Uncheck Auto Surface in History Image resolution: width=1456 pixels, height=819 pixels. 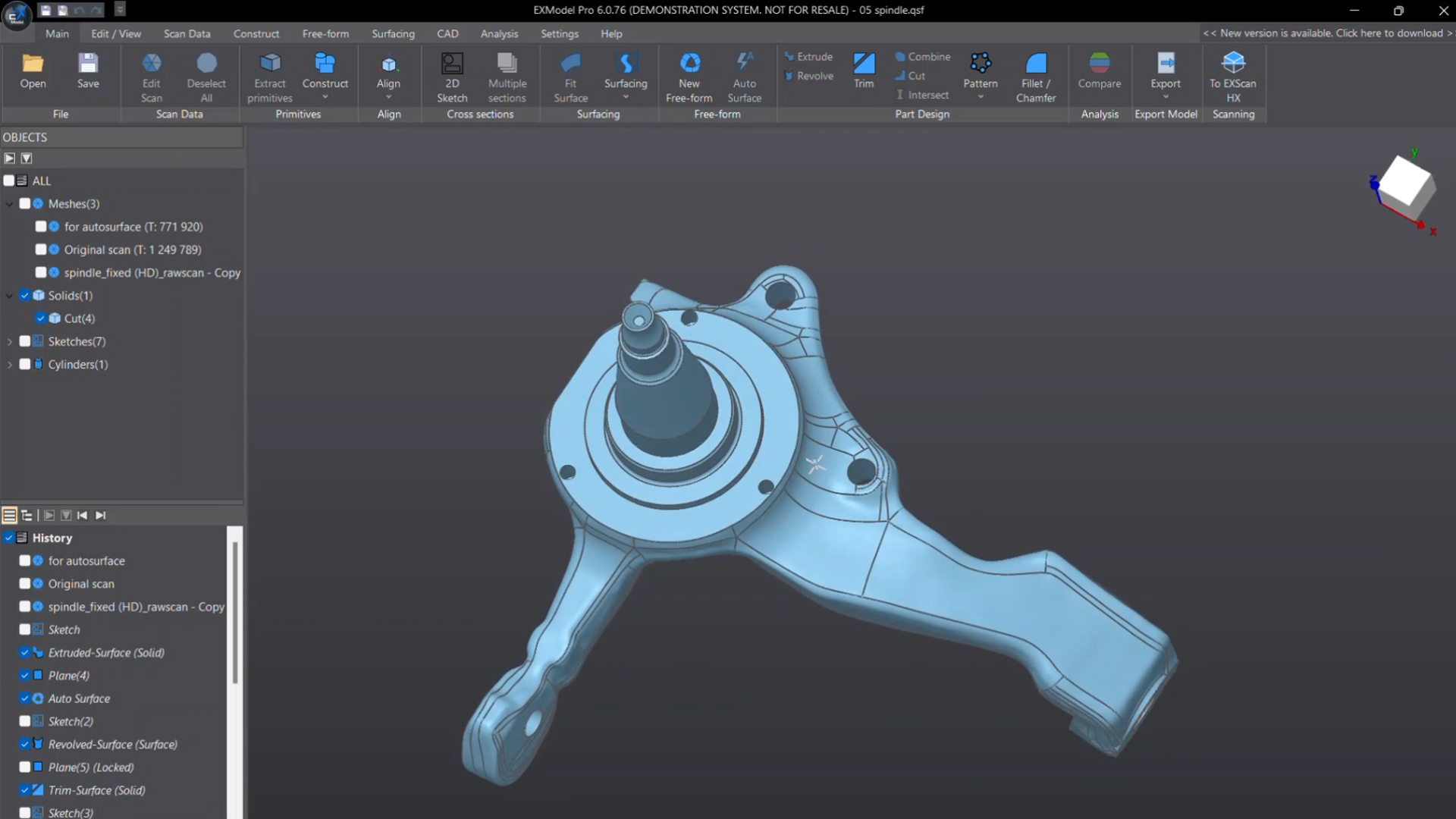pyautogui.click(x=25, y=698)
